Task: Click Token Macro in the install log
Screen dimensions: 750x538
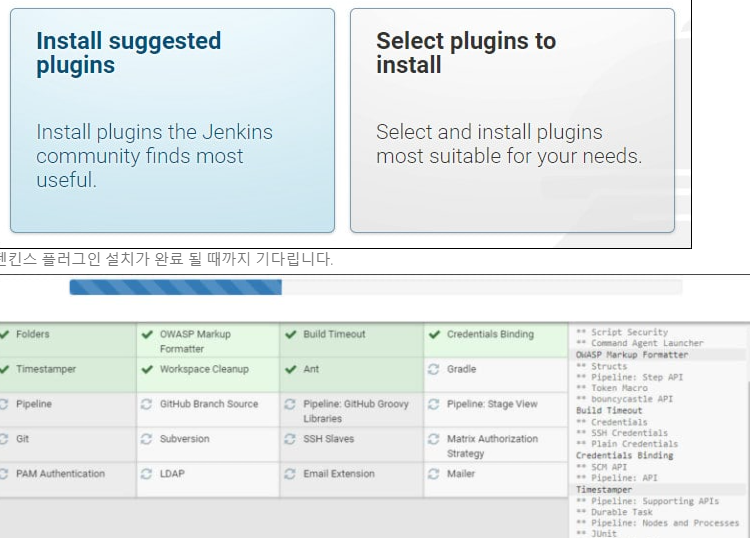Action: pyautogui.click(x=619, y=388)
